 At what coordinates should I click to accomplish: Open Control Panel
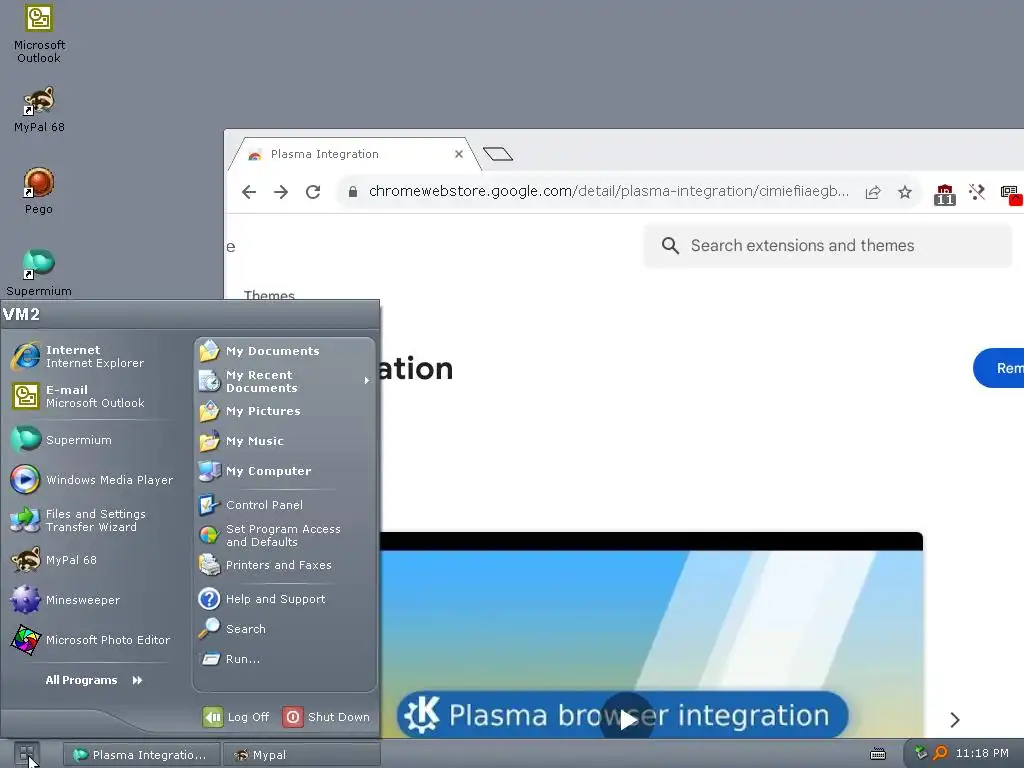point(285,505)
